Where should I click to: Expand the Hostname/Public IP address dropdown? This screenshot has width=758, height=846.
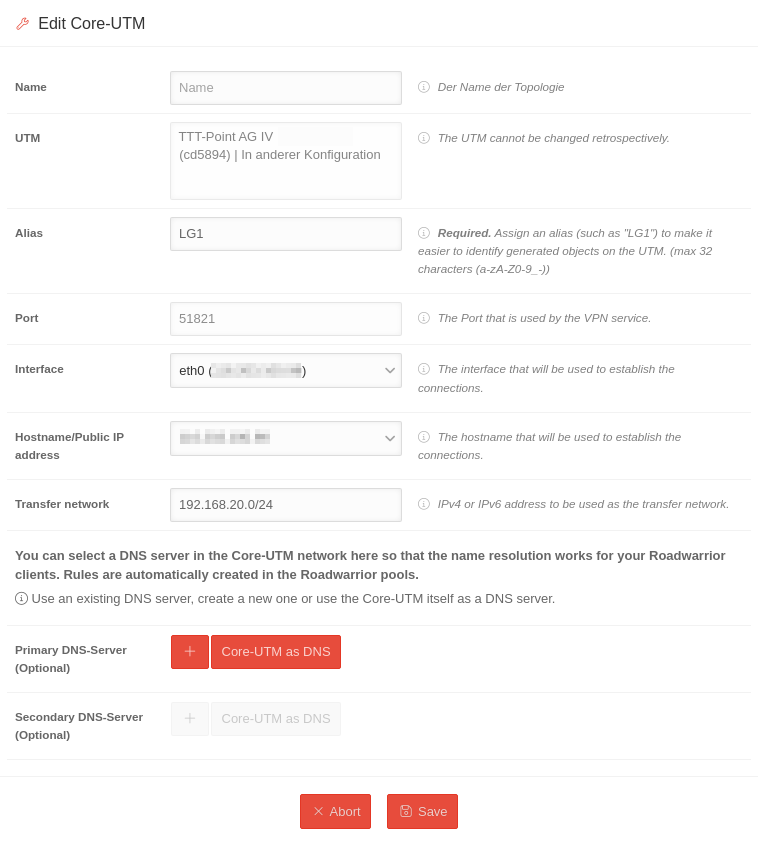[285, 438]
